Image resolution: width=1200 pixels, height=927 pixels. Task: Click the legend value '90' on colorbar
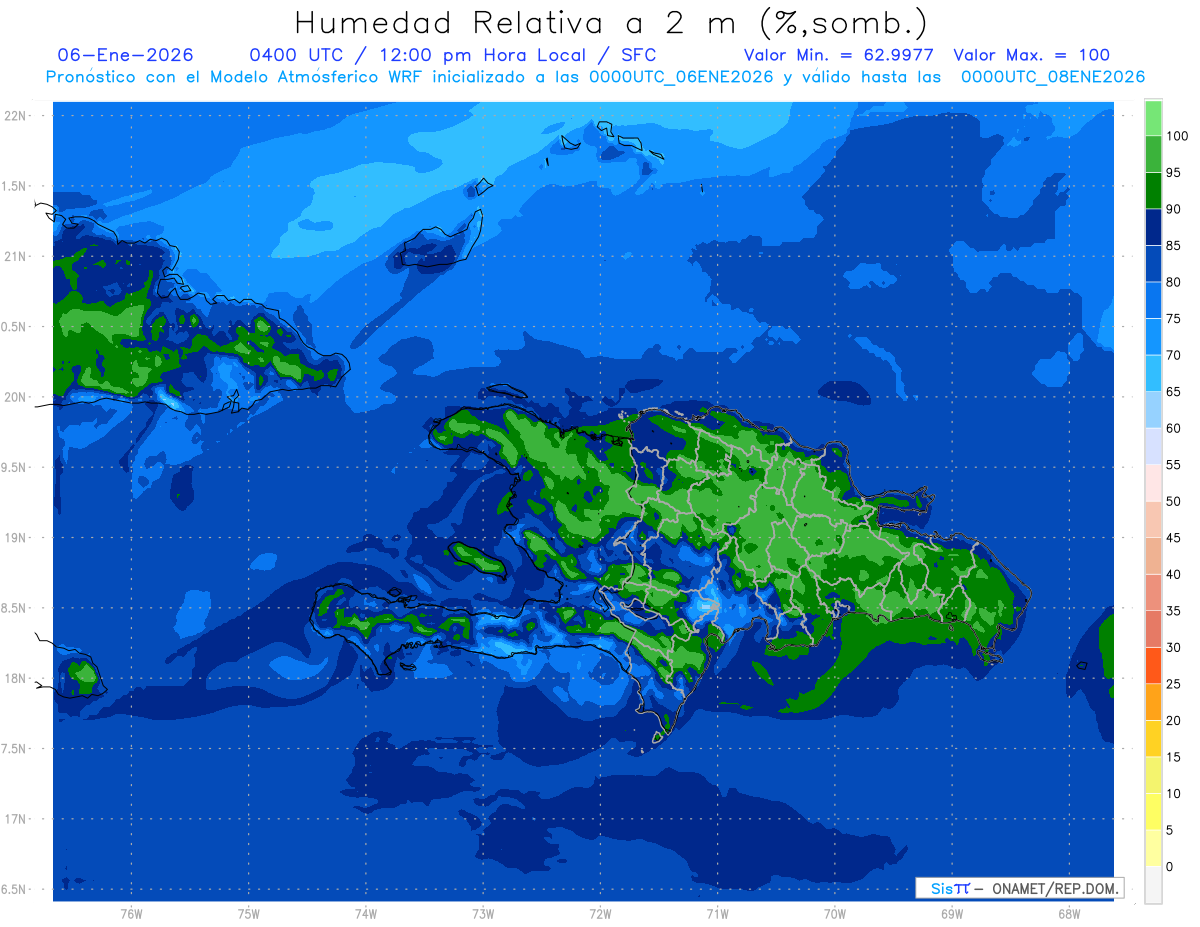pos(1173,209)
